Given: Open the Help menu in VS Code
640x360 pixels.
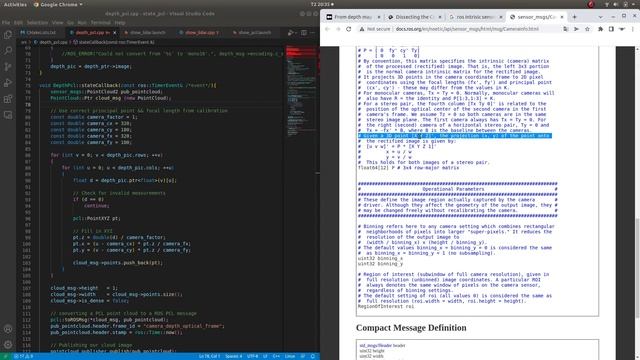Looking at the screenshot, I should pos(120,23).
